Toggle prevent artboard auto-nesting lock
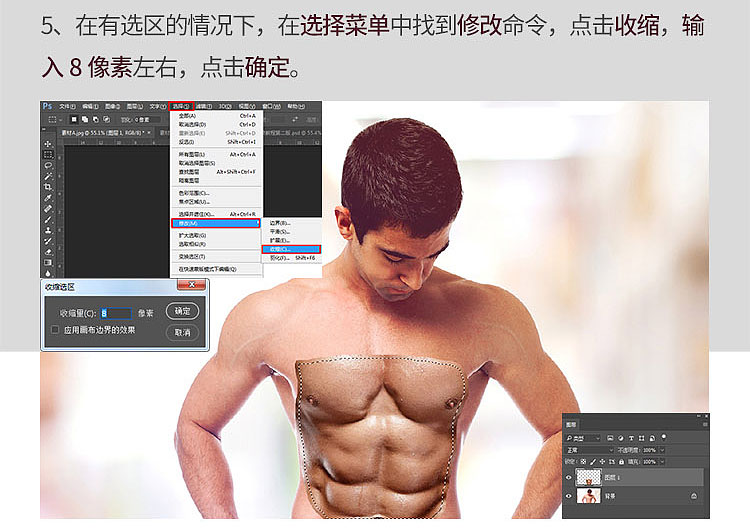The height and width of the screenshot is (528, 750). point(612,462)
